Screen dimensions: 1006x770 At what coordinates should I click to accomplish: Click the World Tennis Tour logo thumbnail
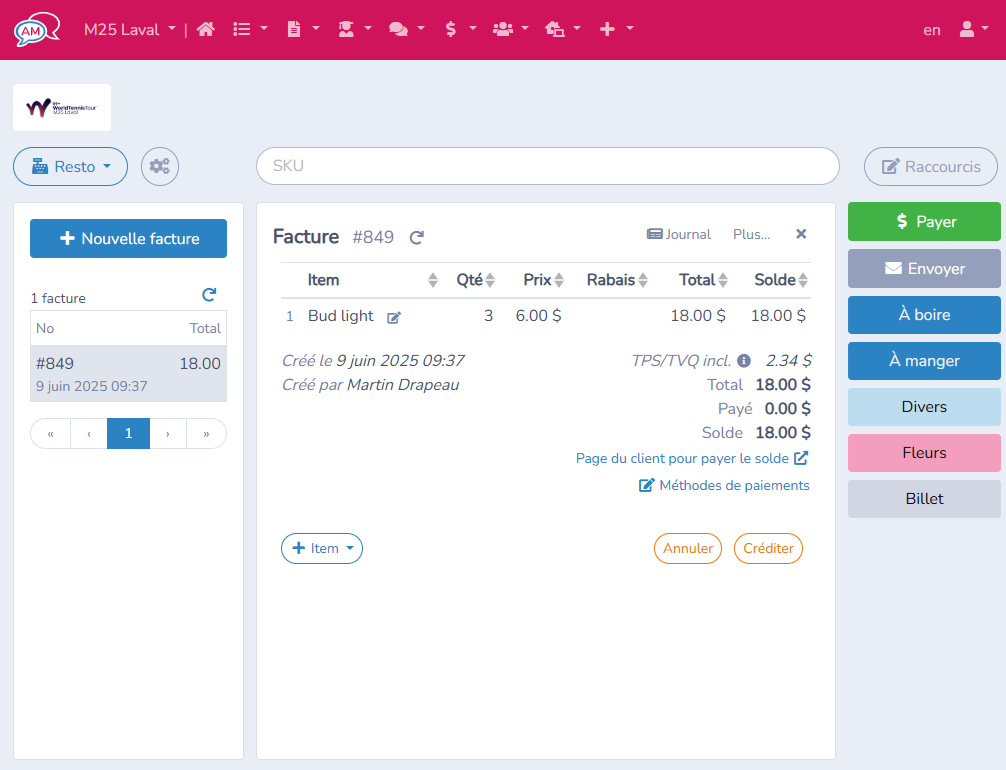click(62, 108)
